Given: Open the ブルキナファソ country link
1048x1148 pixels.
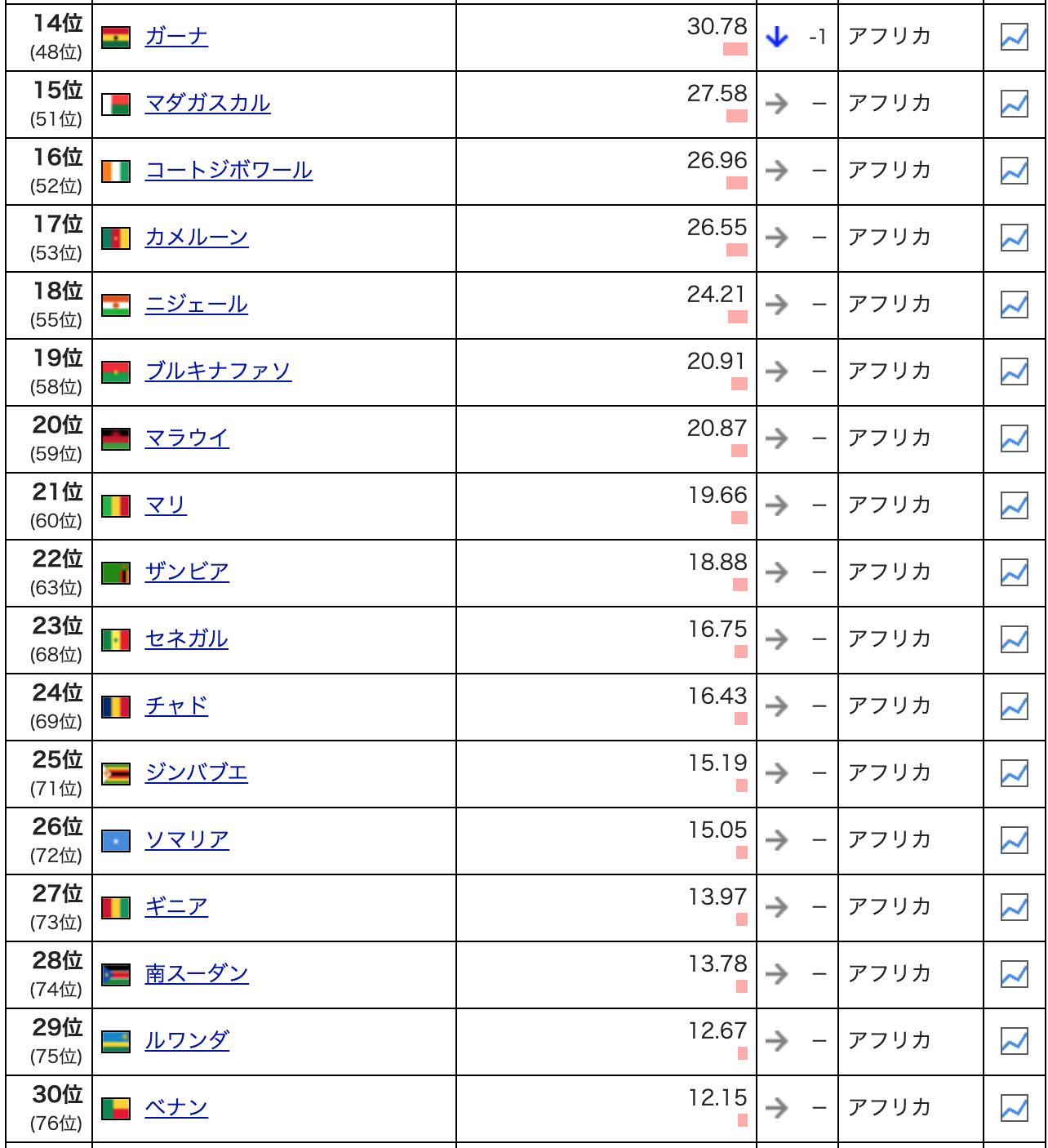Looking at the screenshot, I should (218, 372).
